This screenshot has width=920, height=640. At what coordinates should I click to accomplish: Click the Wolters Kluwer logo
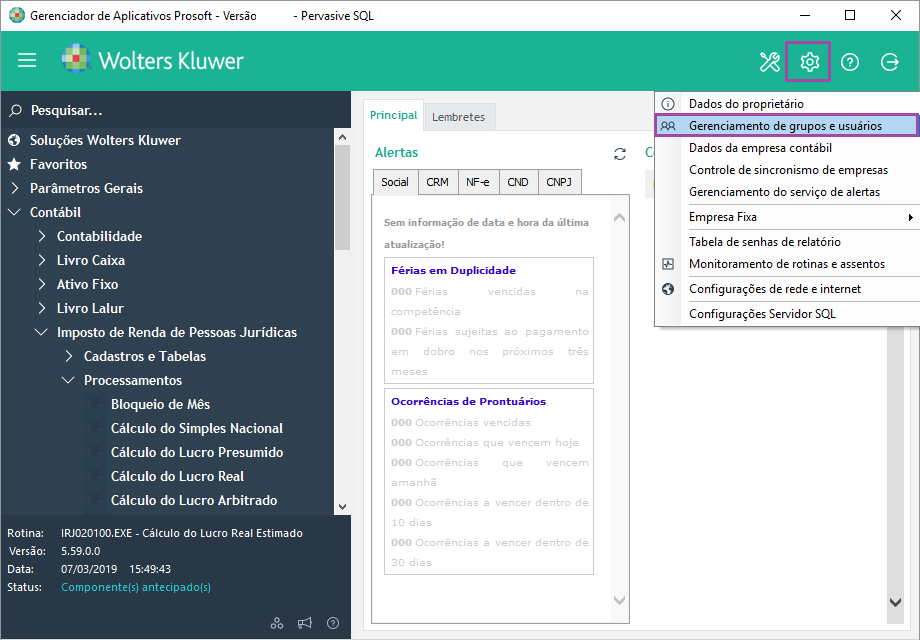(x=153, y=60)
